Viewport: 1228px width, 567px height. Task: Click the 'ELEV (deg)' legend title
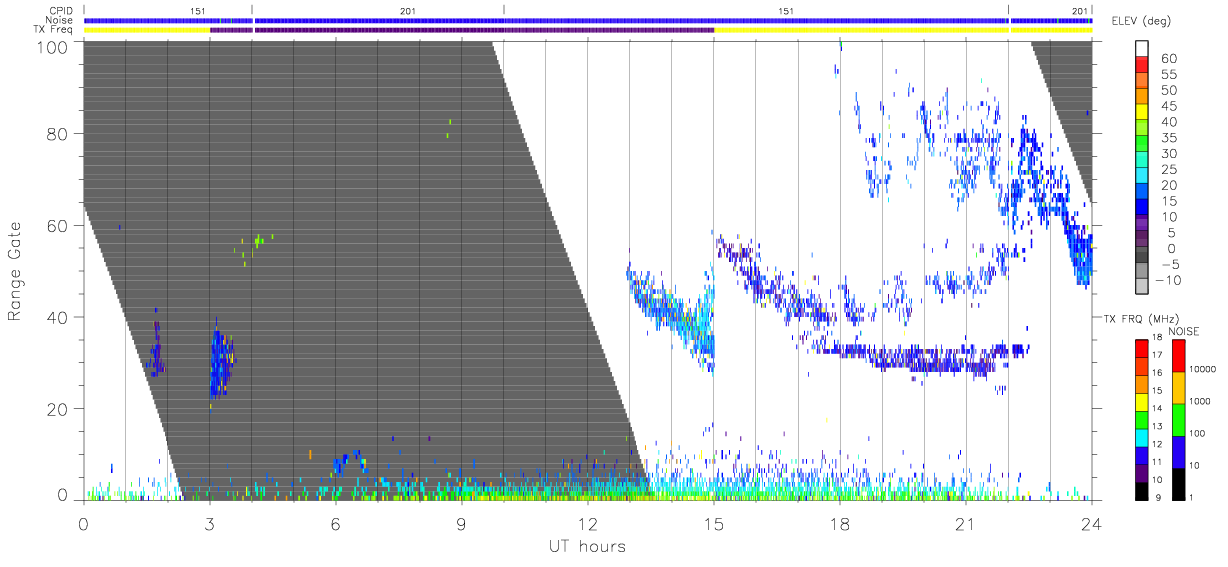pos(1141,21)
